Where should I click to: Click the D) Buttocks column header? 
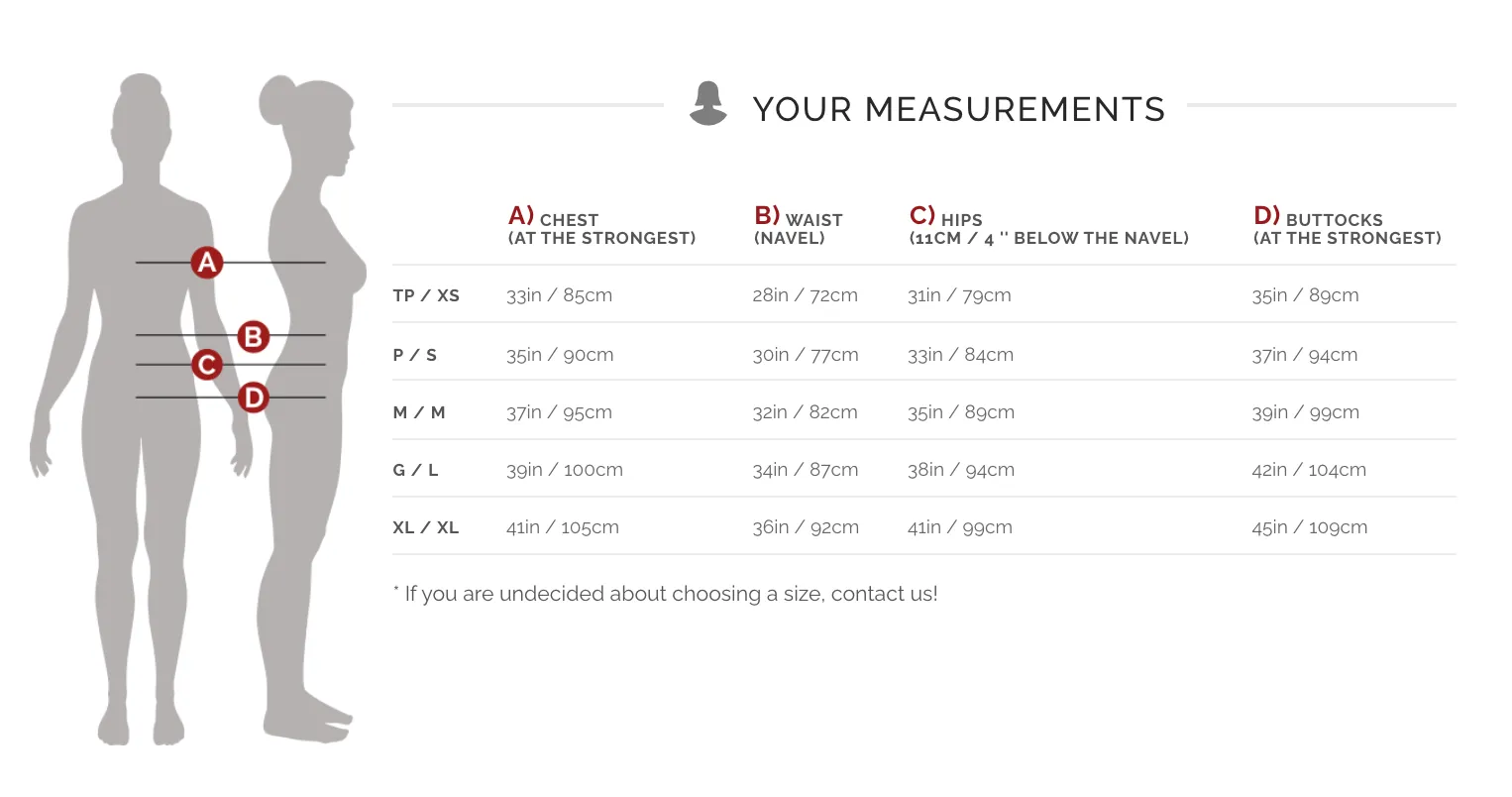1347,227
